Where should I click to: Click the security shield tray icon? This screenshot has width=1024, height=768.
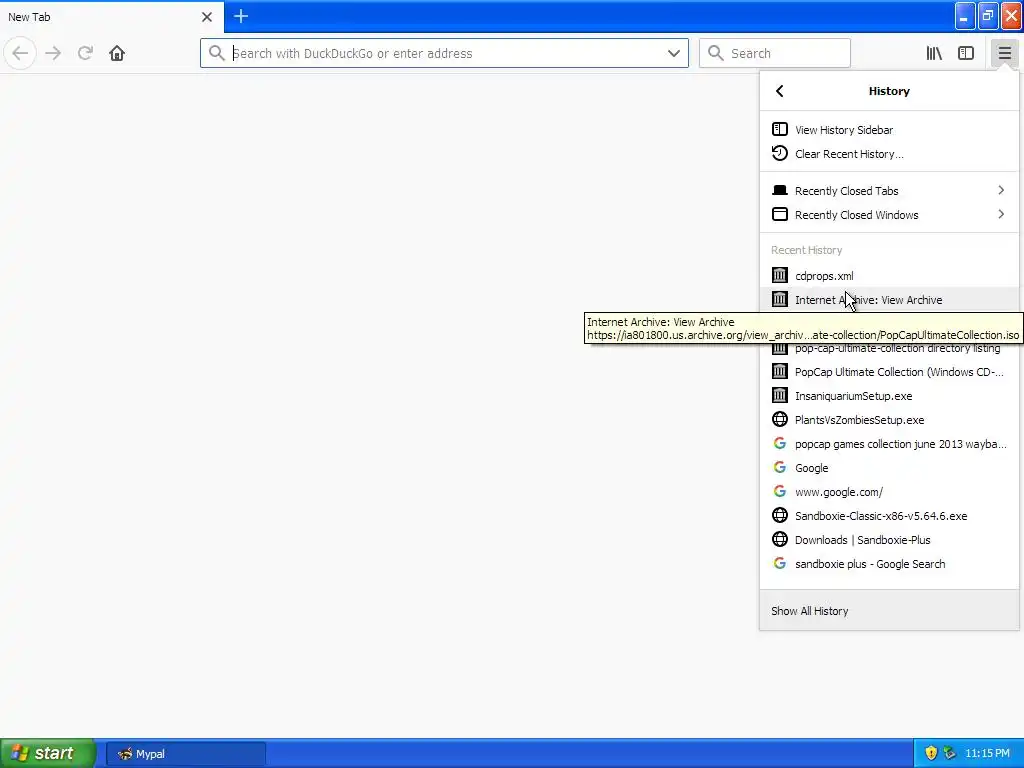point(931,753)
